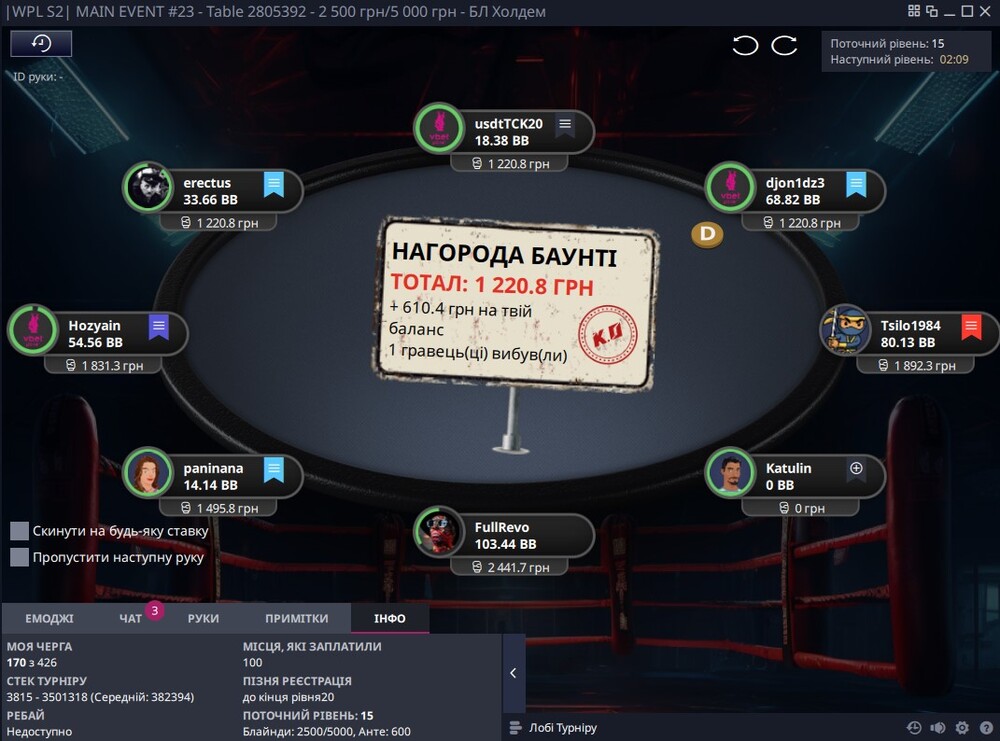Enable fold to any bet checkbox
Viewport: 1000px width, 741px height.
[20, 531]
